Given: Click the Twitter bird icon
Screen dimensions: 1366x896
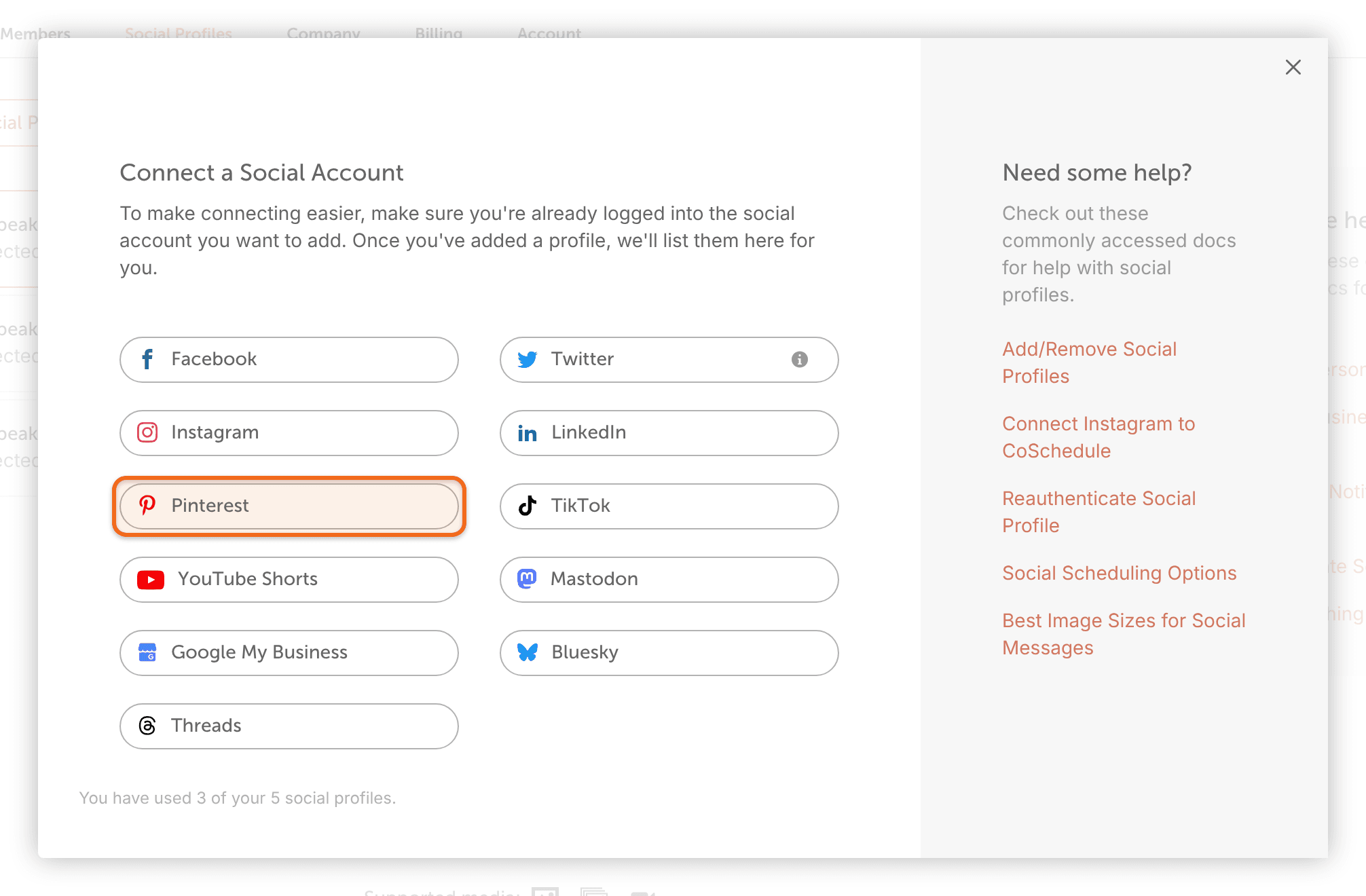Looking at the screenshot, I should pyautogui.click(x=528, y=359).
